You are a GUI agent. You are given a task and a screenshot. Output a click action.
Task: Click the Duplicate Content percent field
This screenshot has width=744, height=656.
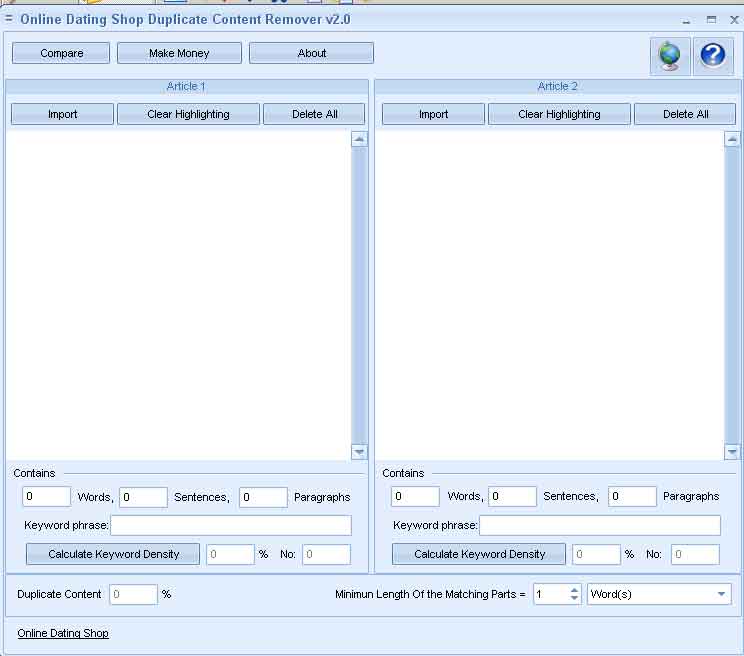133,594
